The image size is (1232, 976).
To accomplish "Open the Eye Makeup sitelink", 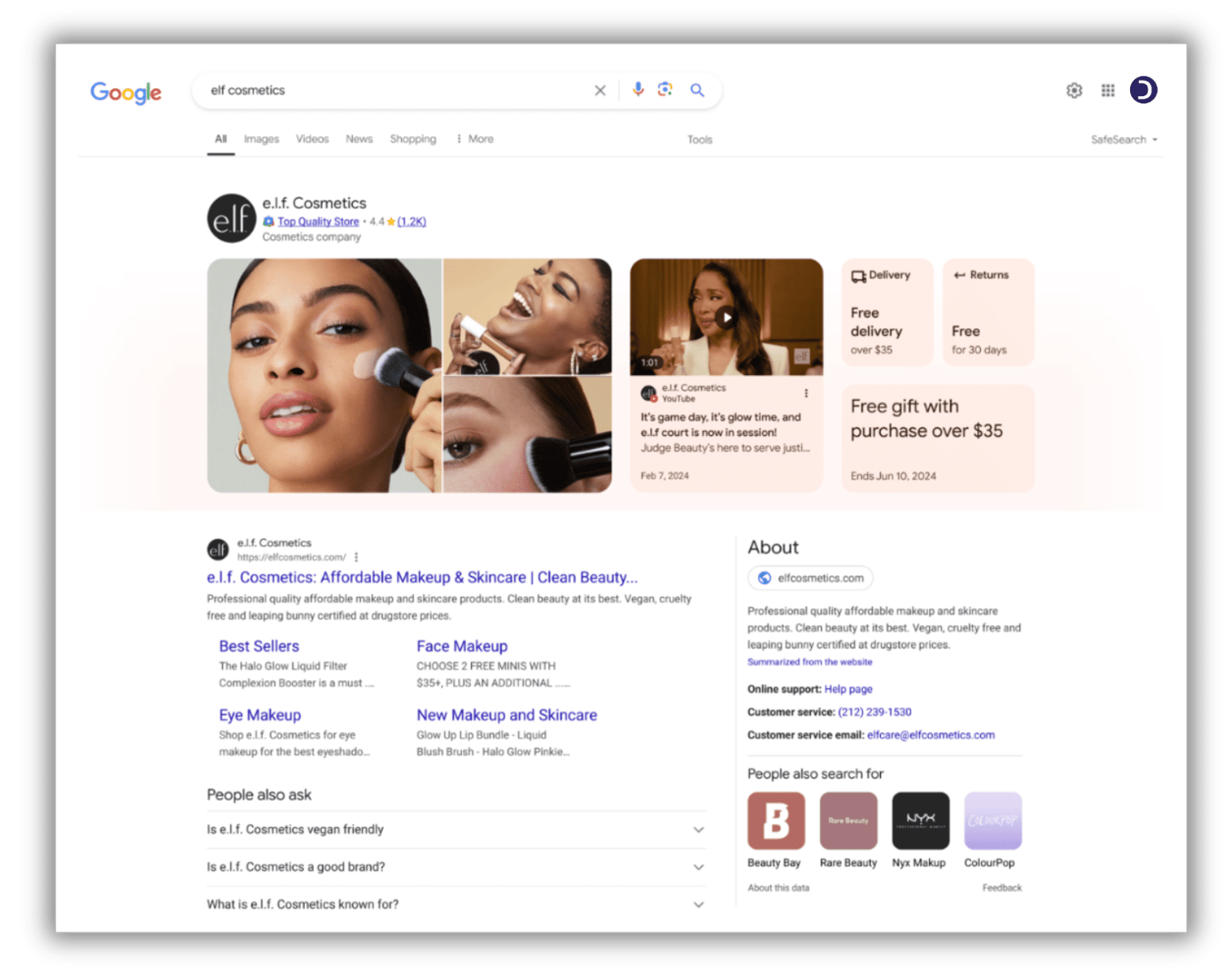I will 260,715.
